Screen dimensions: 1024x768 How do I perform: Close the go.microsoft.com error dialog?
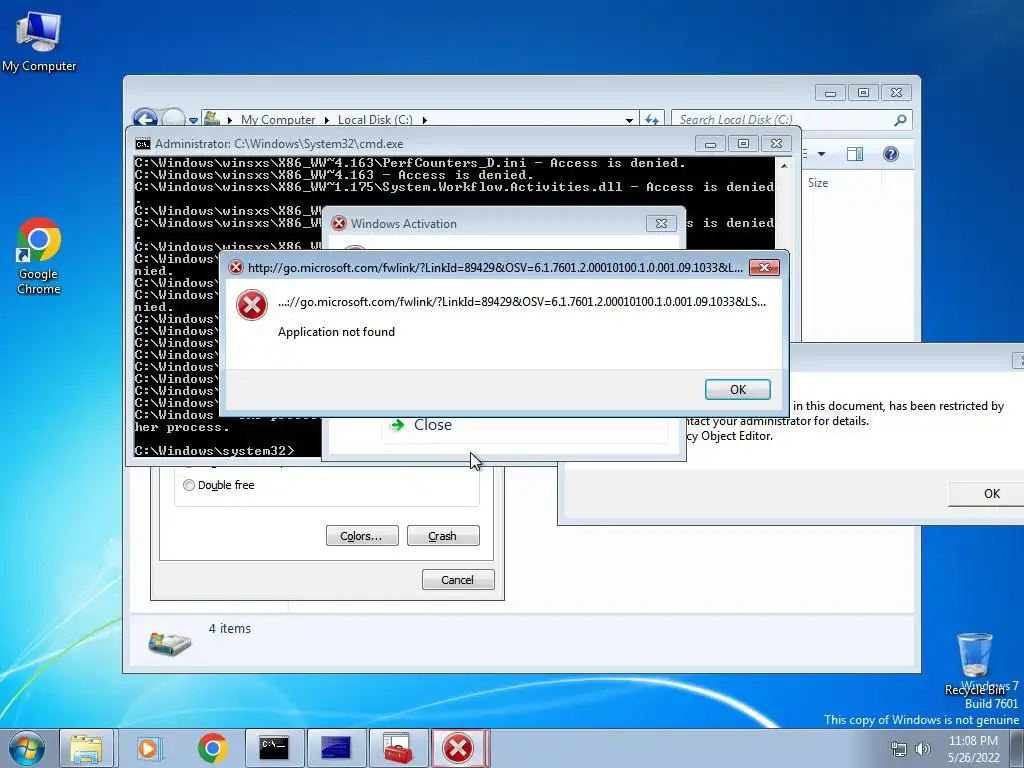pyautogui.click(x=764, y=267)
